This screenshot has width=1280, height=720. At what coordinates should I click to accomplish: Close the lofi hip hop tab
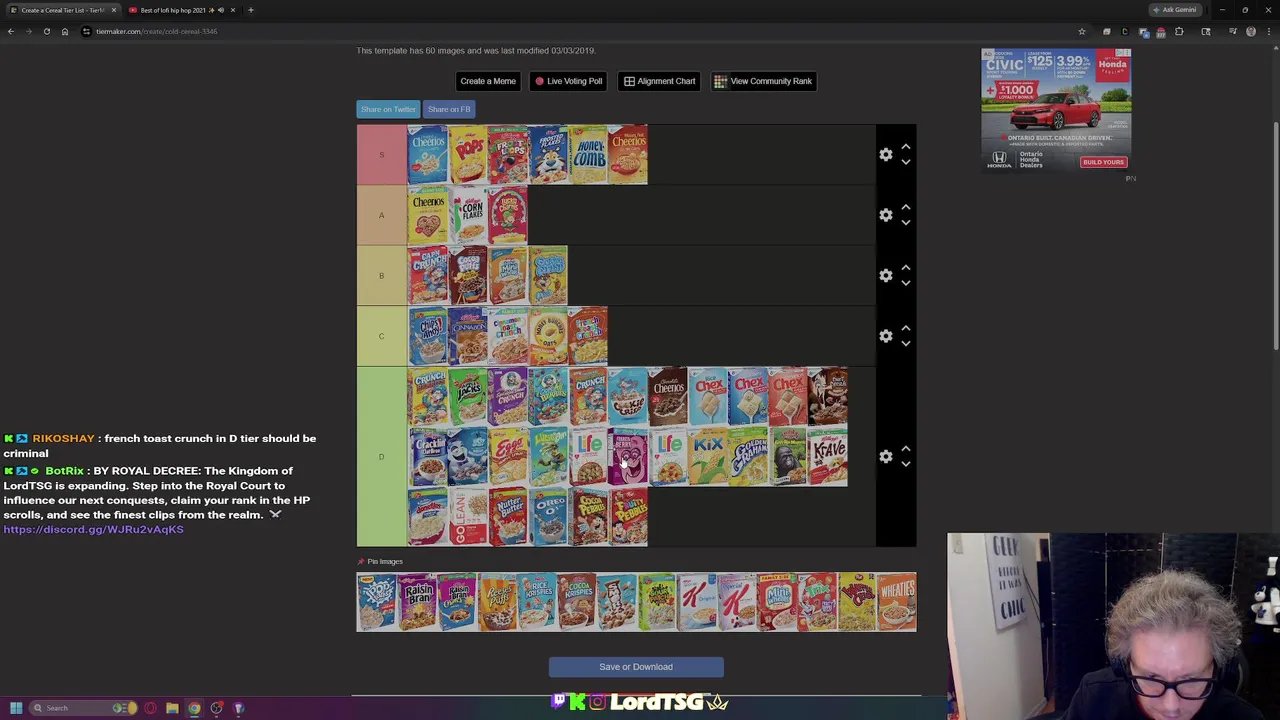click(x=233, y=10)
